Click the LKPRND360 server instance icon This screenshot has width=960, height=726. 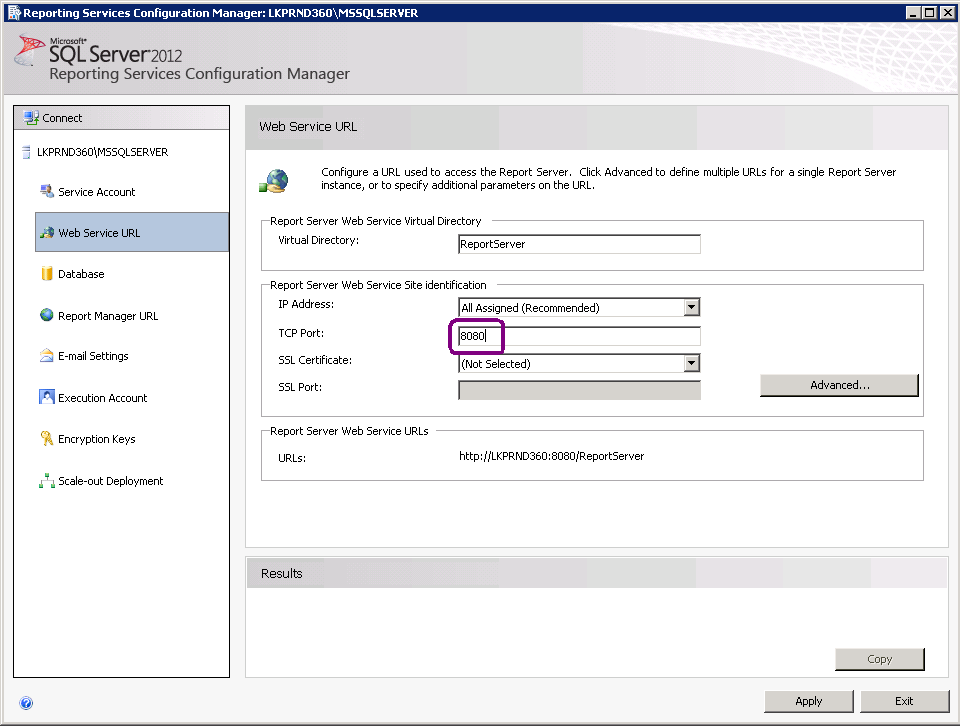(26, 152)
